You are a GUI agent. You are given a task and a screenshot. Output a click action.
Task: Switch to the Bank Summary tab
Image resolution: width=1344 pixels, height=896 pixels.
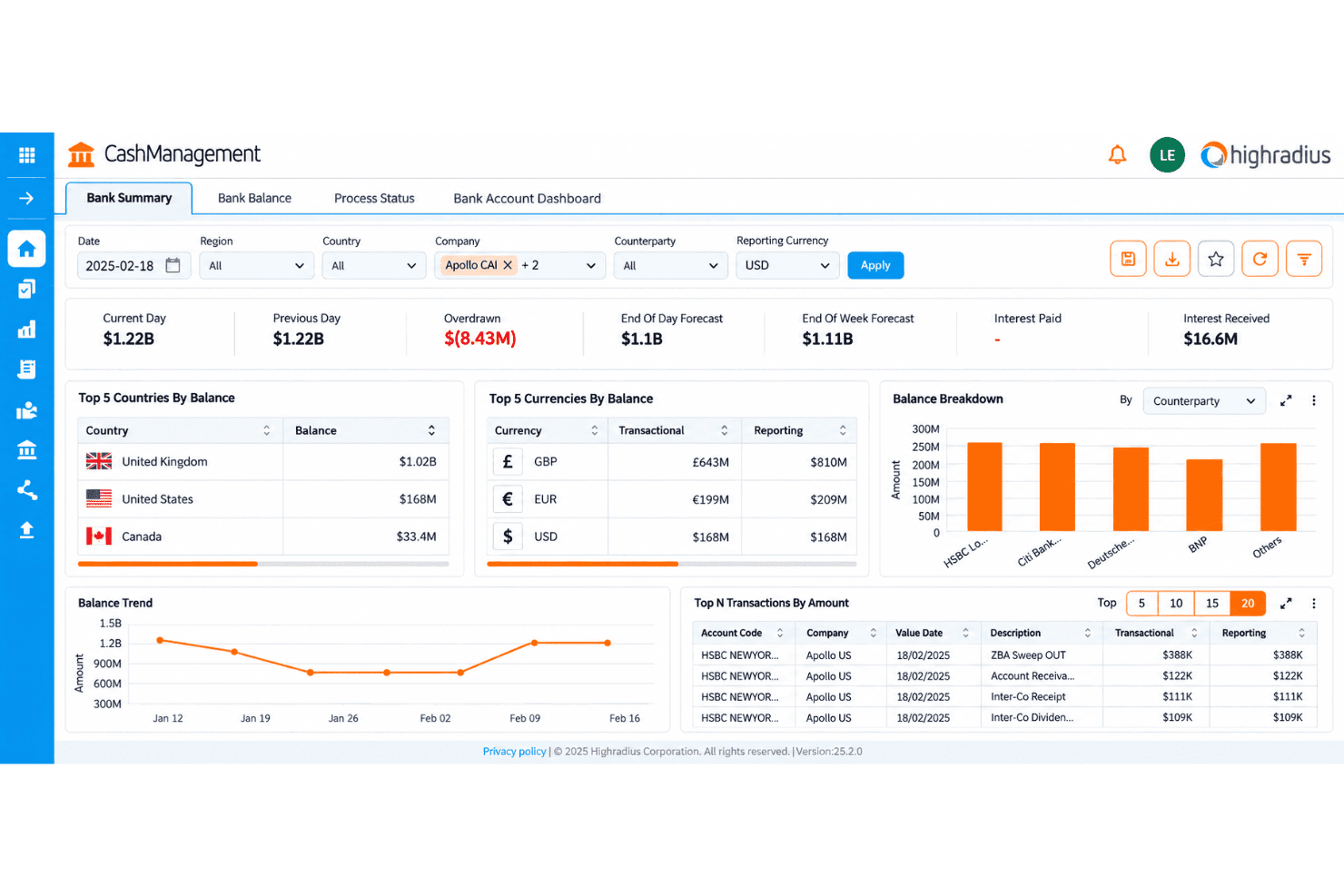click(x=129, y=198)
